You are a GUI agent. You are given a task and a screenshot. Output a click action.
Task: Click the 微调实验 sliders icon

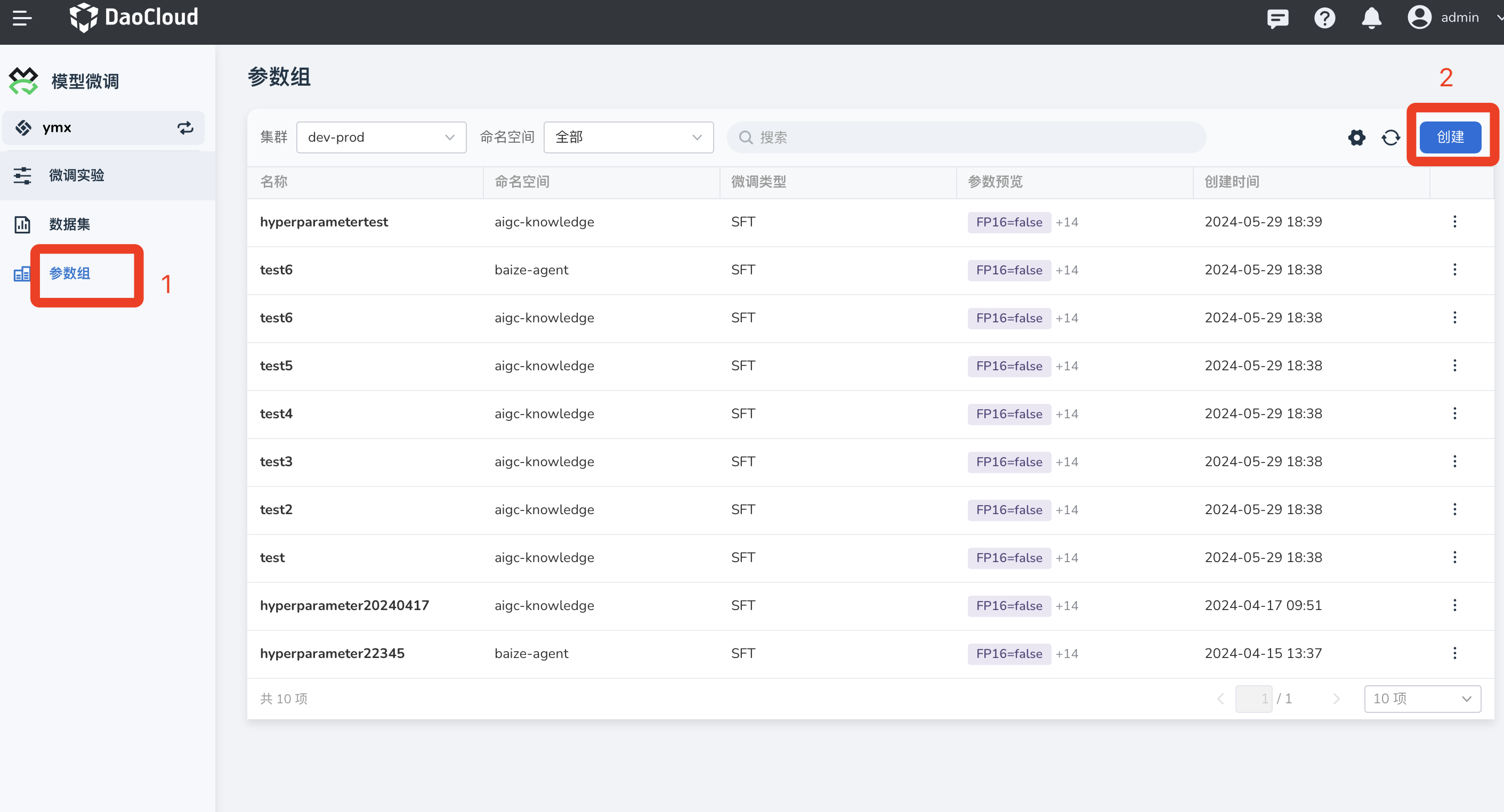[22, 175]
